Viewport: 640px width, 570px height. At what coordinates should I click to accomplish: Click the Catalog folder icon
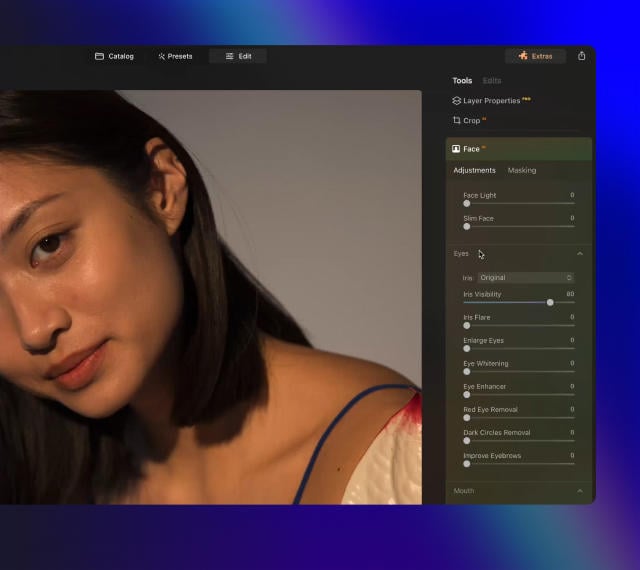99,56
